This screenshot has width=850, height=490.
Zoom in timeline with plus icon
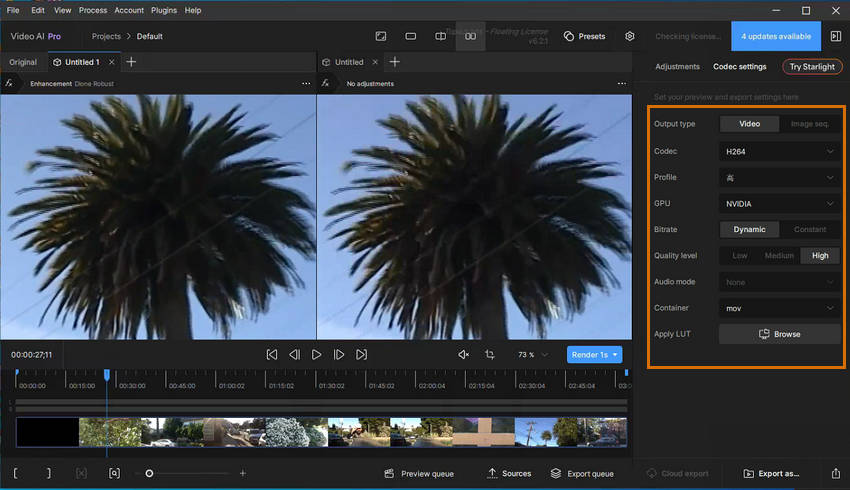pyautogui.click(x=243, y=473)
